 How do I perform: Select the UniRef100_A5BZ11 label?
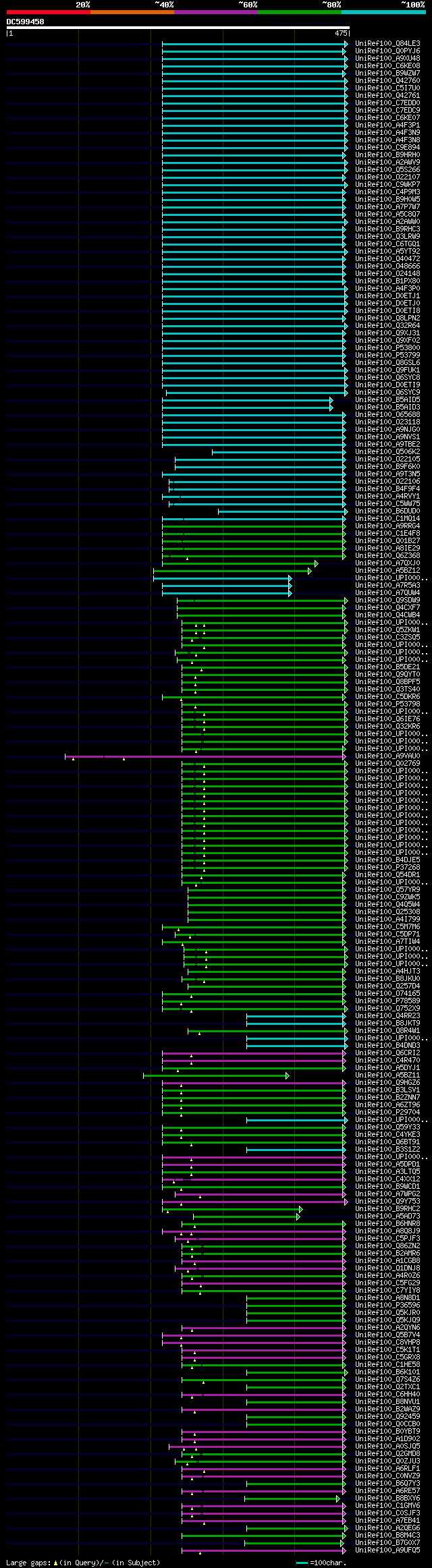(387, 1075)
